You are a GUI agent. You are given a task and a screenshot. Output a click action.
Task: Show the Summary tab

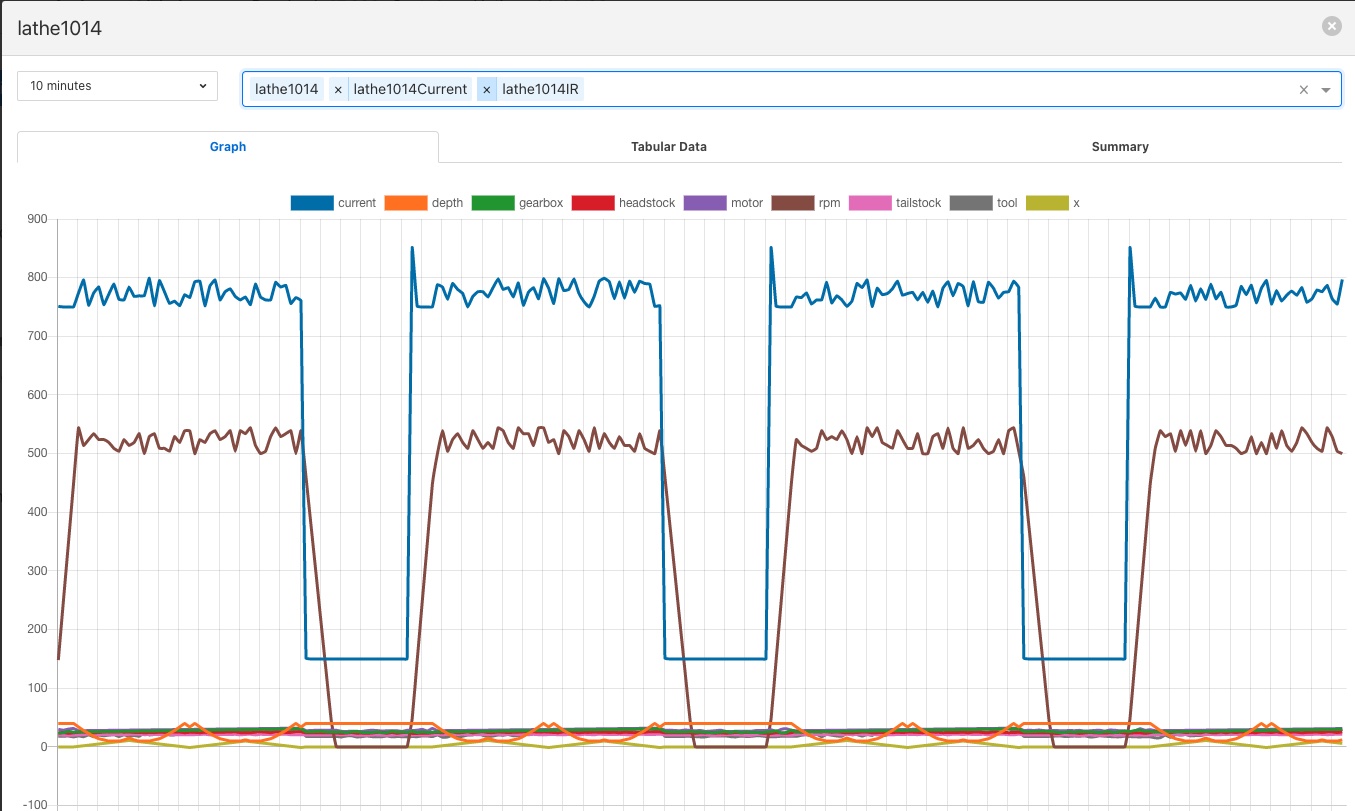click(1119, 146)
